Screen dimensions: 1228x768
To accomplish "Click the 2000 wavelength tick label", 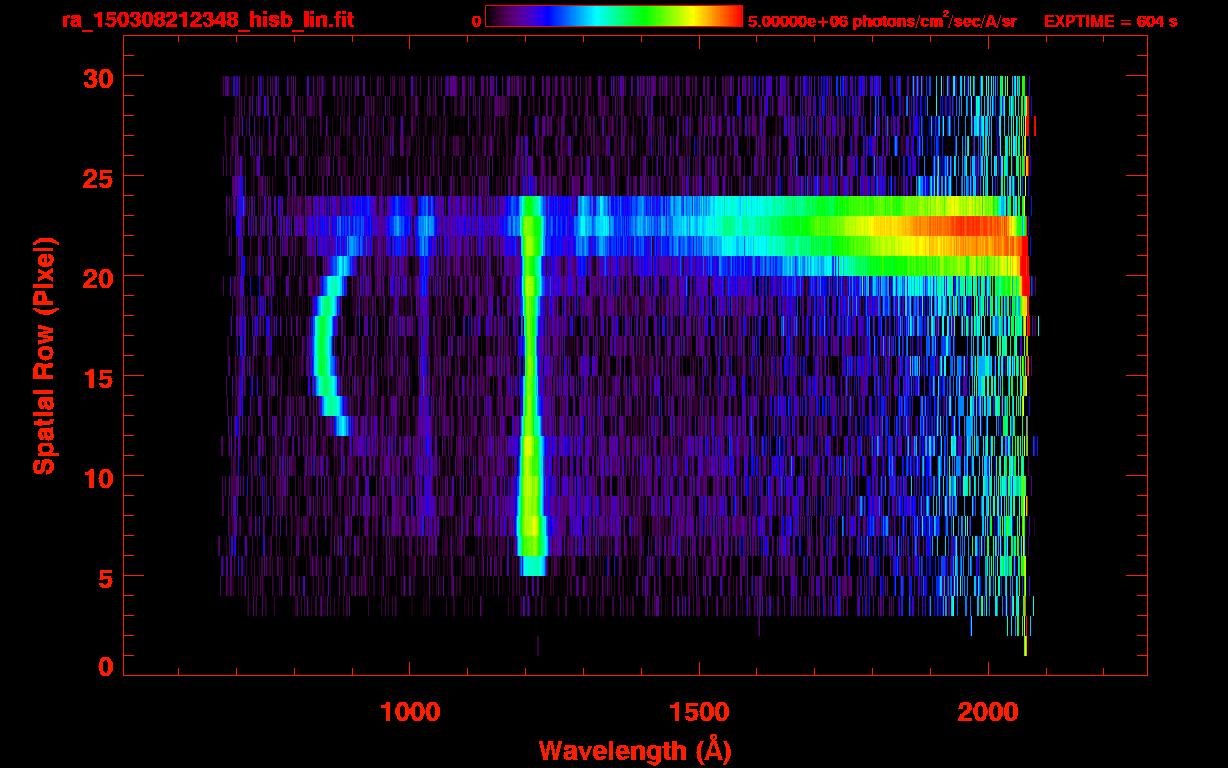I will tap(988, 712).
